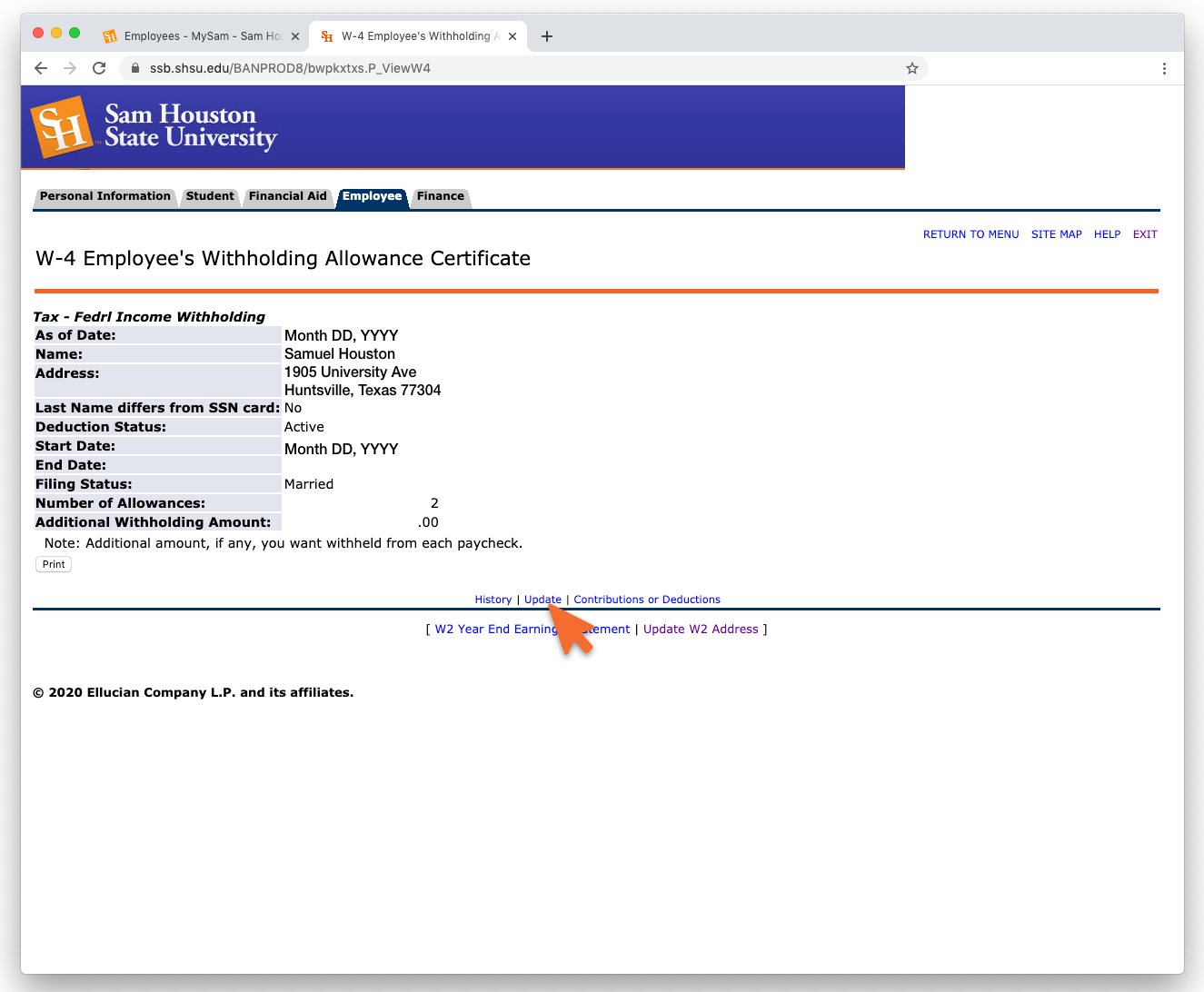This screenshot has height=992, width=1204.
Task: Bookmark this page with the star icon
Action: point(911,68)
